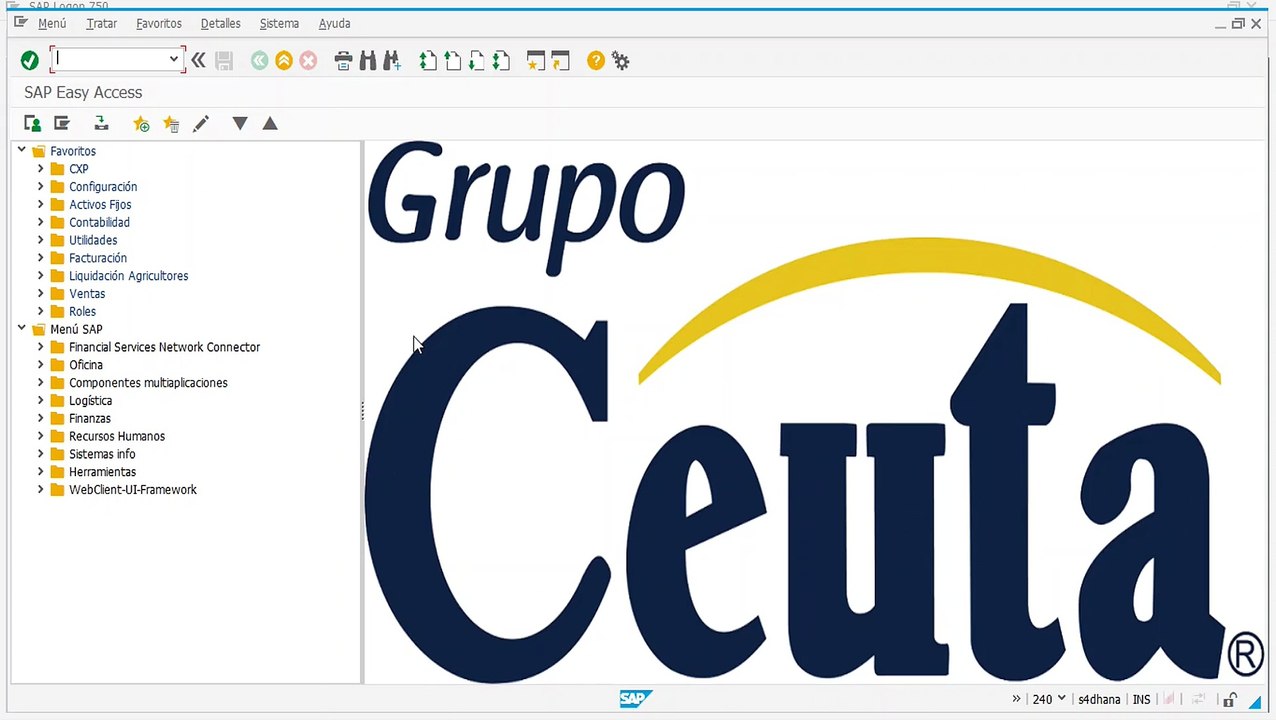Select the Sistemas info folder
Viewport: 1276px width, 720px height.
point(102,454)
